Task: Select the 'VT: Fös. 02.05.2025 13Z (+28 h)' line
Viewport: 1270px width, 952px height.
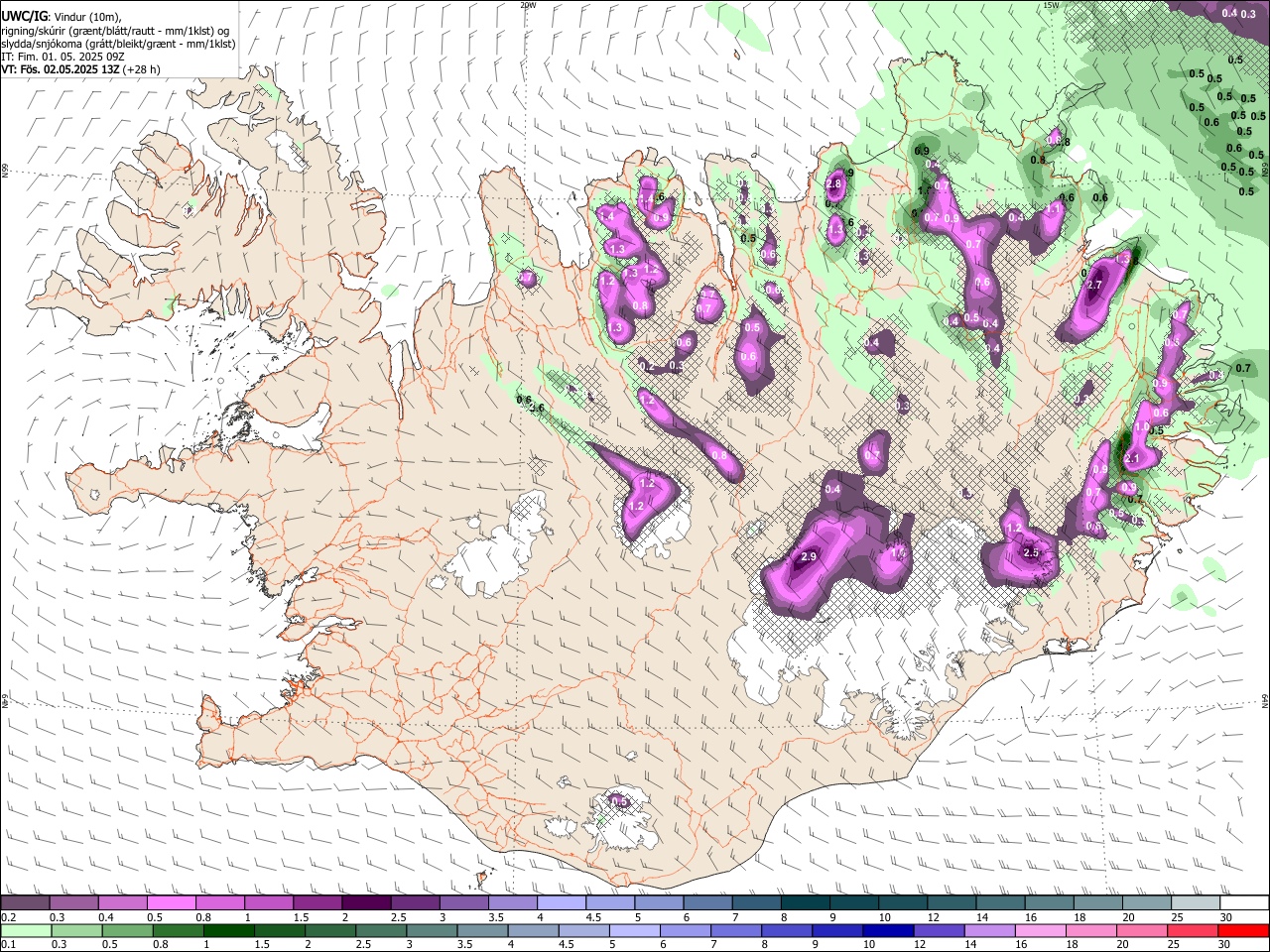Action: point(81,69)
